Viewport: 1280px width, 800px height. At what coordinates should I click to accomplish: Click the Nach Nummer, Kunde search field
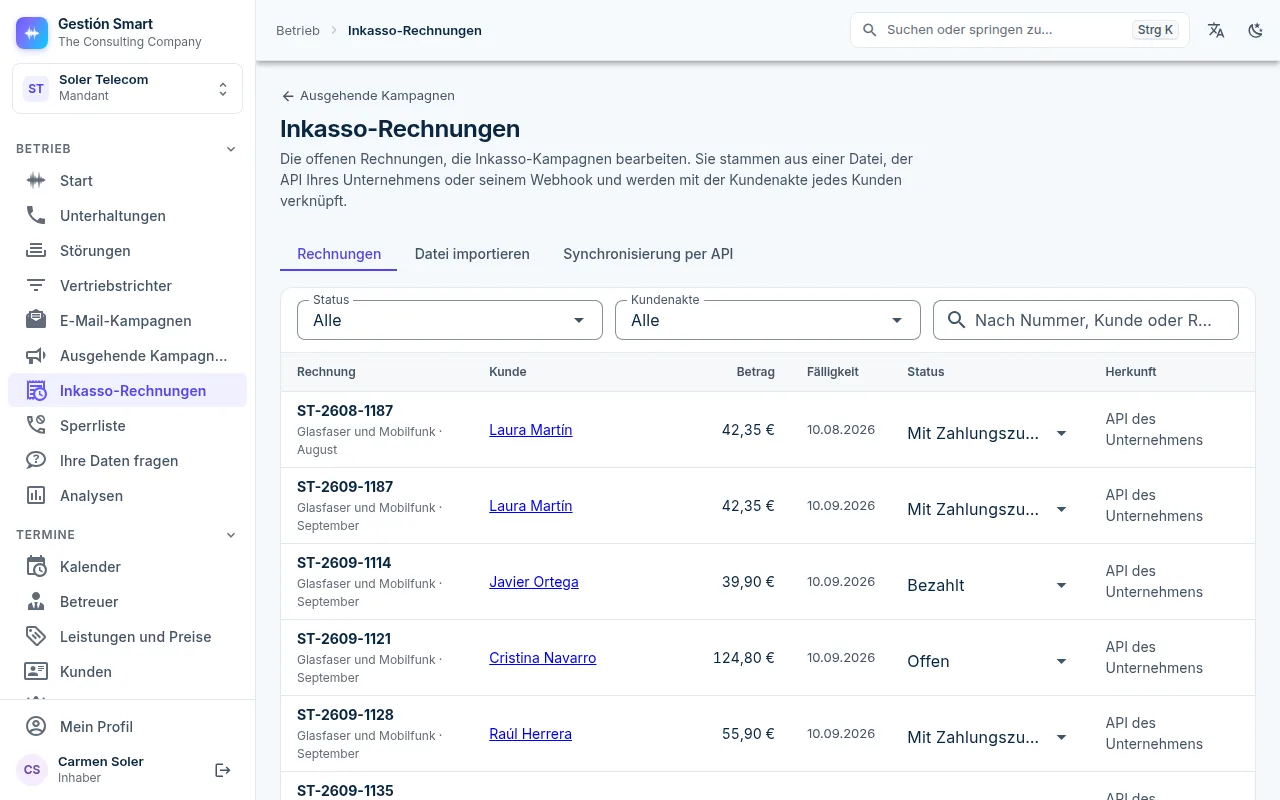[x=1086, y=320]
